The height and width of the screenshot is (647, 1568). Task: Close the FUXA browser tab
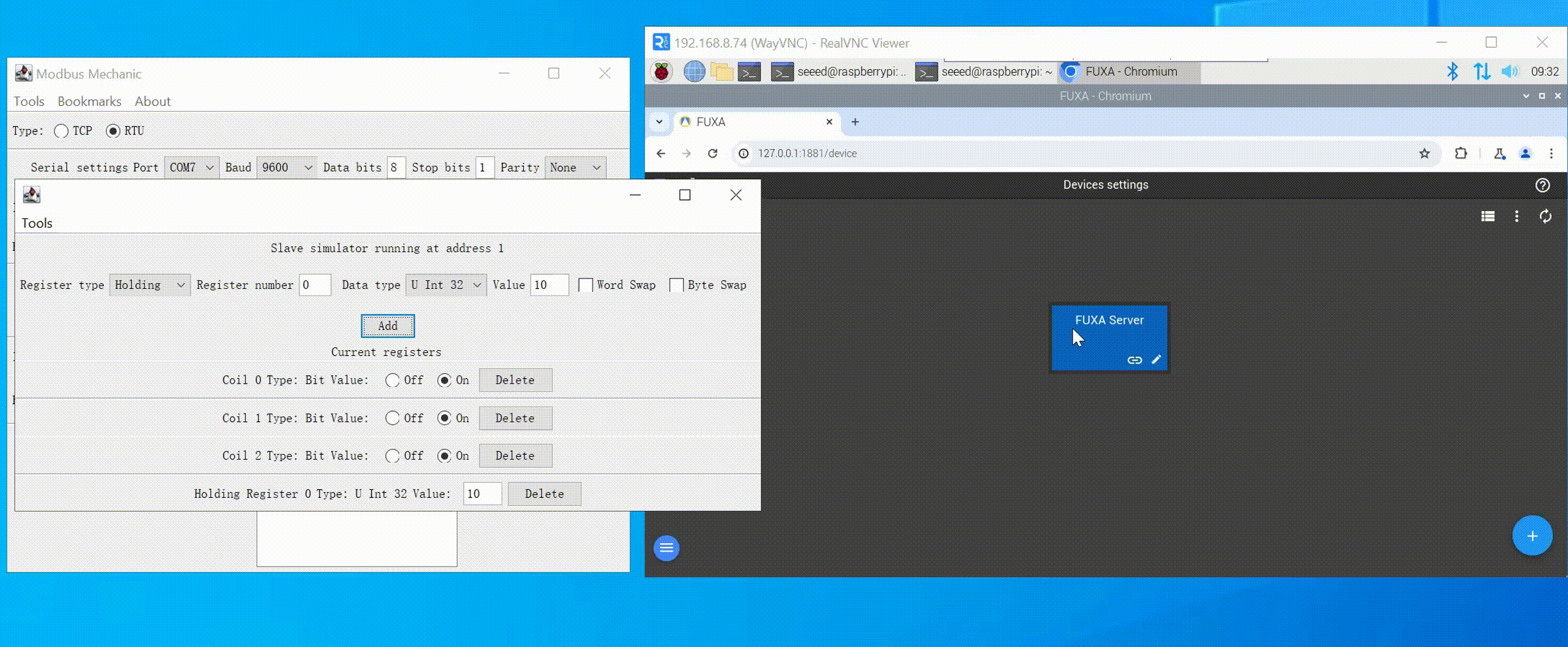coord(829,122)
